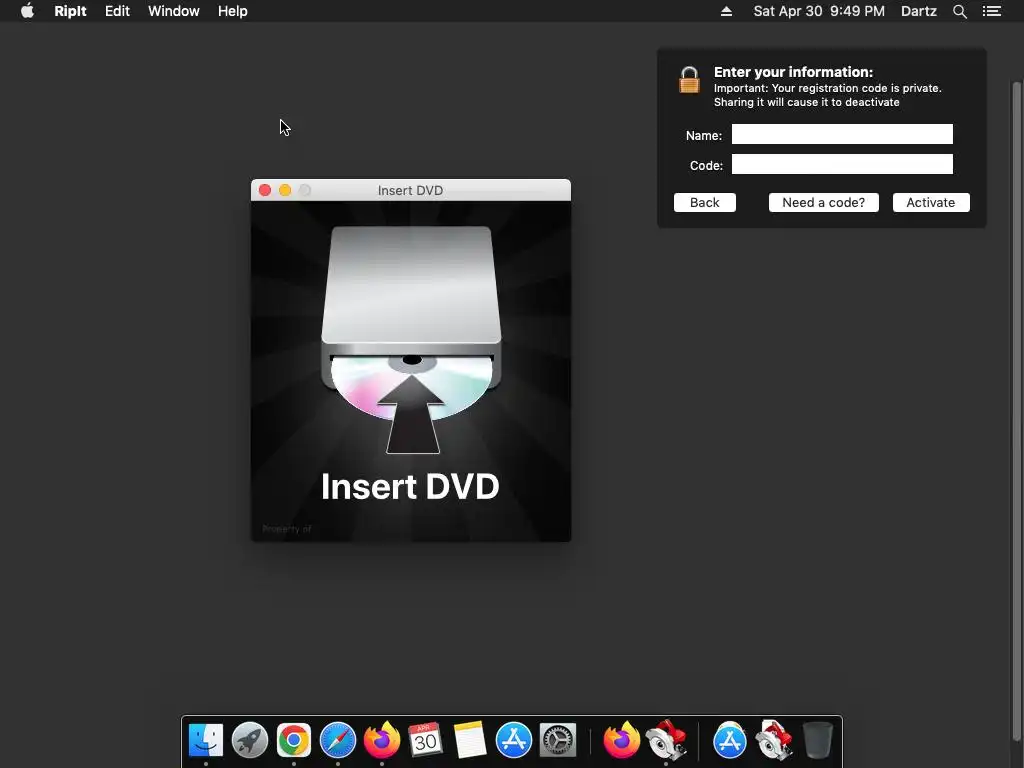
Task: Click RipIt saw icon next to Trash
Action: coord(774,740)
